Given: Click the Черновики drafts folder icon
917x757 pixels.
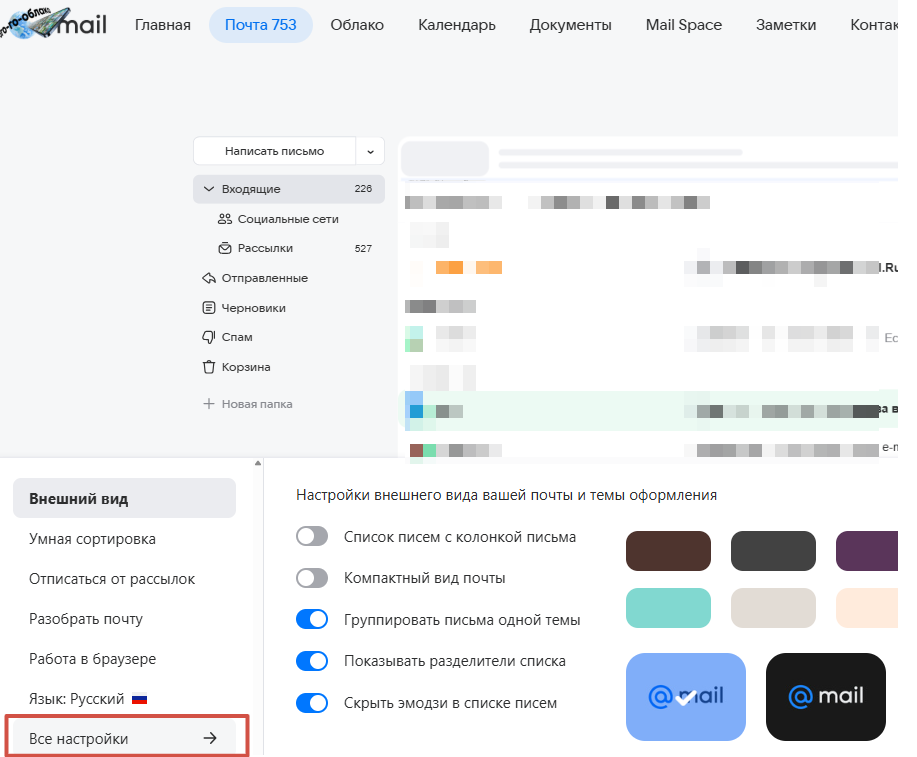Looking at the screenshot, I should [x=209, y=308].
